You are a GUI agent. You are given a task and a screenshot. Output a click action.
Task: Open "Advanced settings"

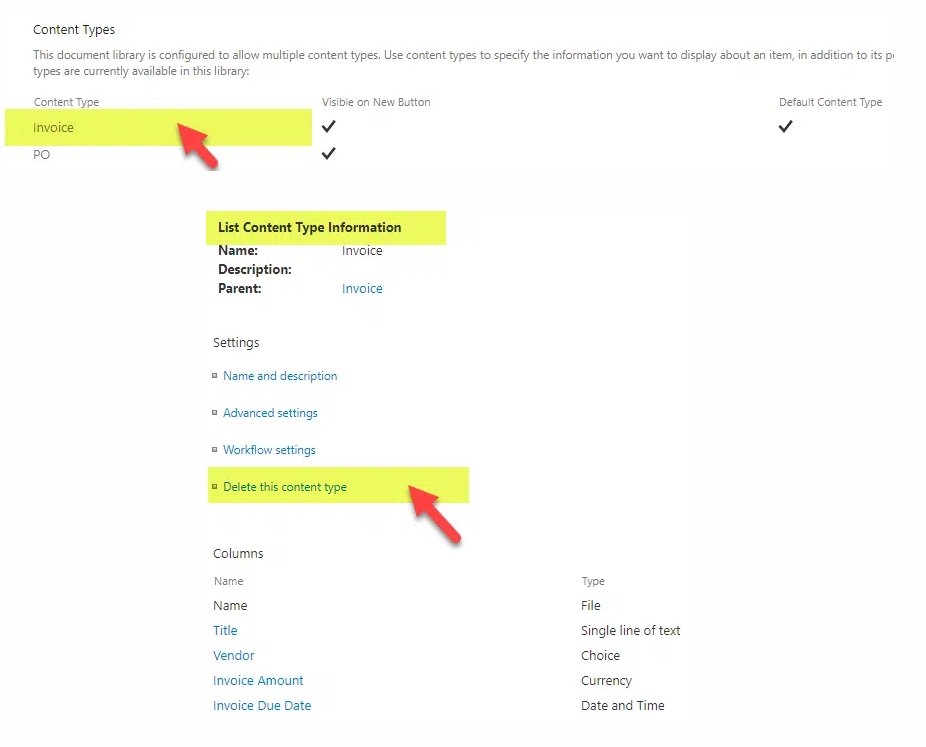coord(270,412)
